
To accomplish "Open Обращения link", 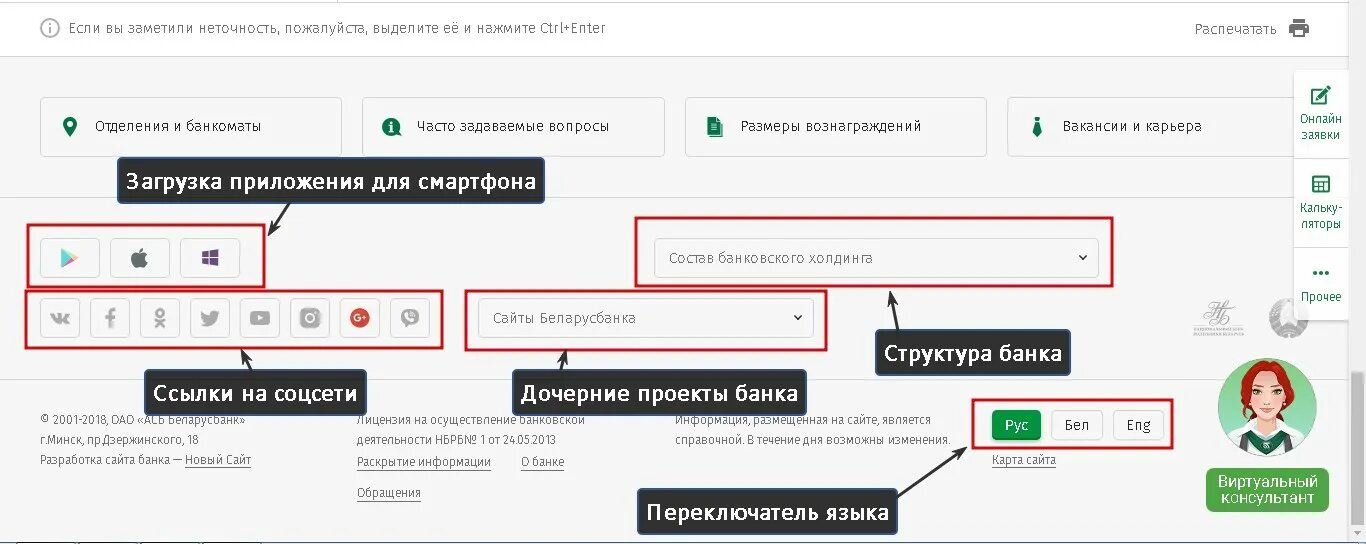I will pyautogui.click(x=389, y=493).
